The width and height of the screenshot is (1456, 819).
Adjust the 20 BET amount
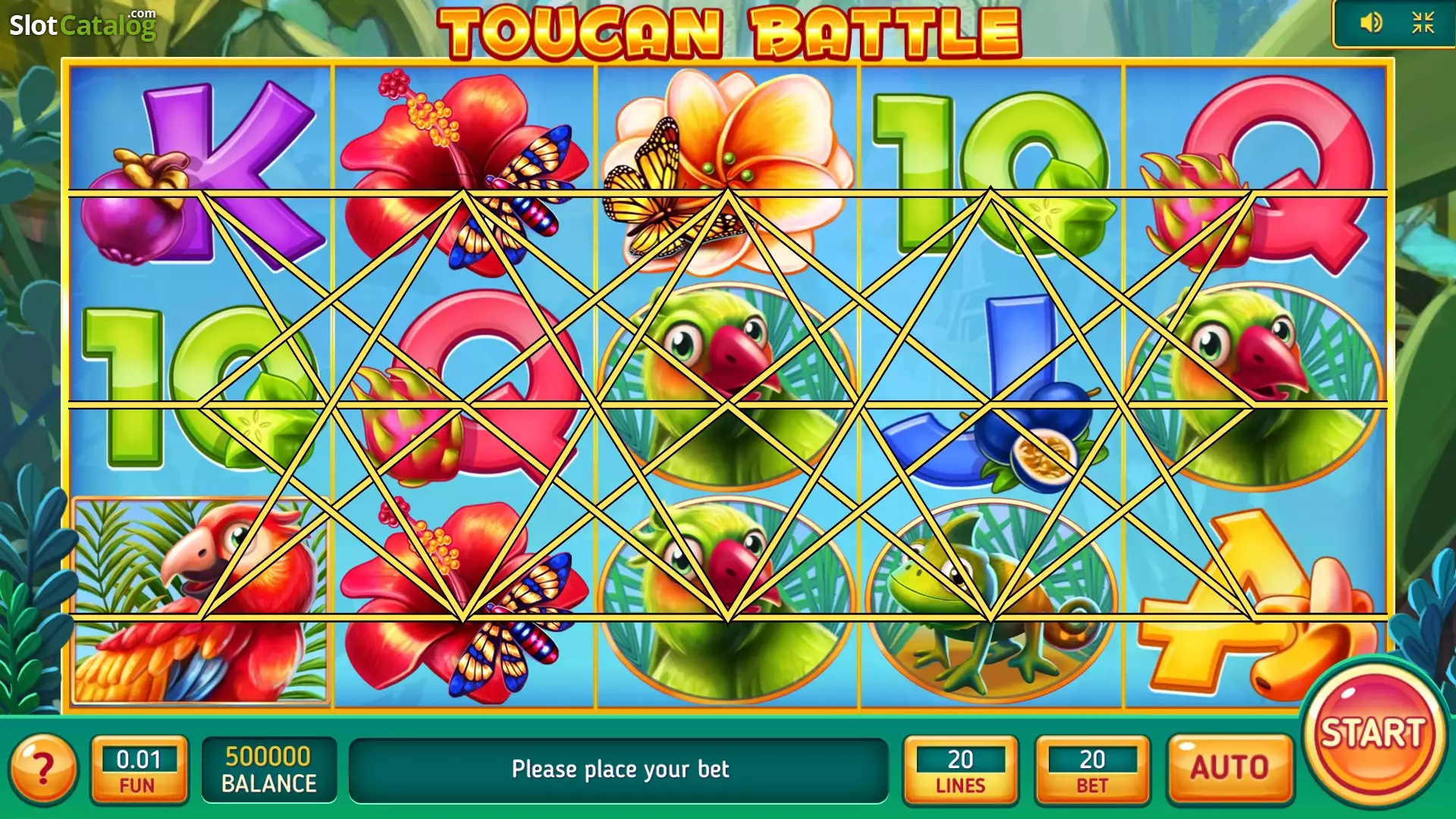click(x=1092, y=769)
